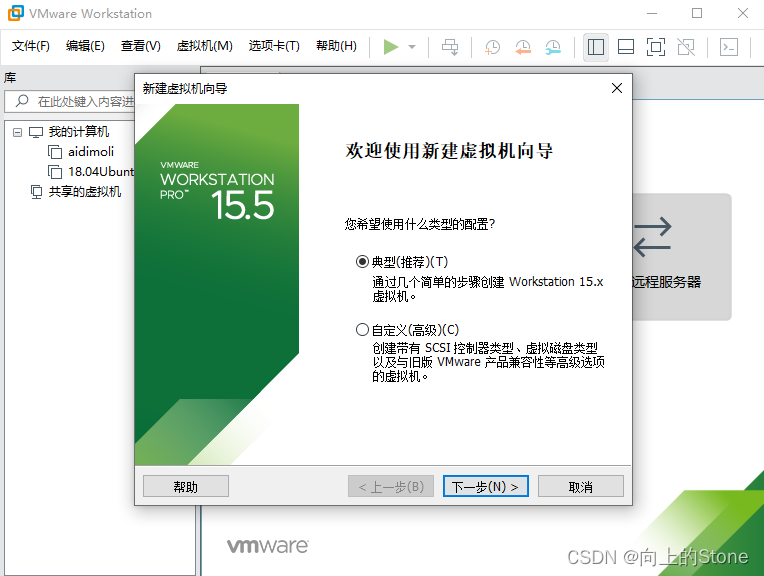Click the 帮助 button in wizard
764x576 pixels.
click(186, 486)
